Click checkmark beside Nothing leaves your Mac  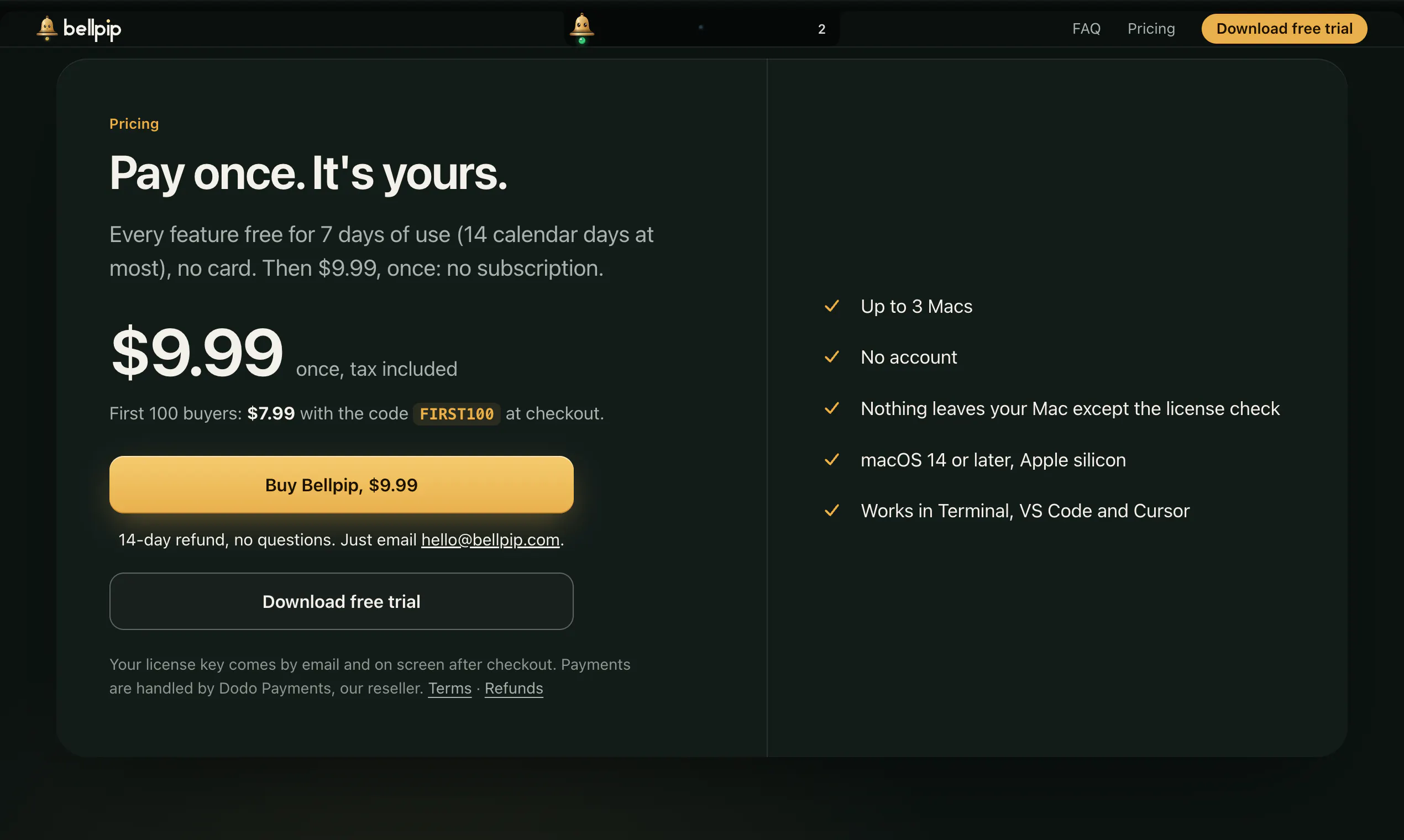point(832,408)
